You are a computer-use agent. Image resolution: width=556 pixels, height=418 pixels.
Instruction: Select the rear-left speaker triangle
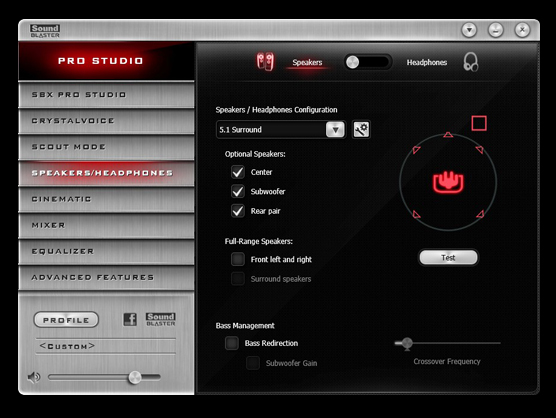[417, 214]
